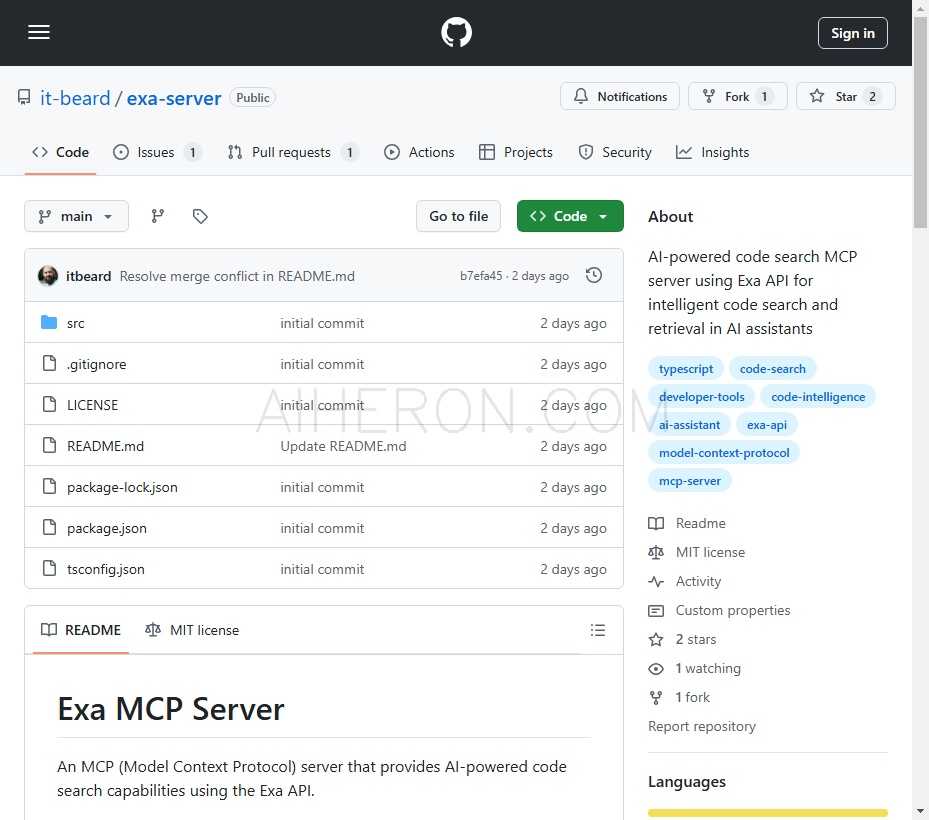Click the Go to file search field
The image size is (929, 820).
click(x=458, y=215)
